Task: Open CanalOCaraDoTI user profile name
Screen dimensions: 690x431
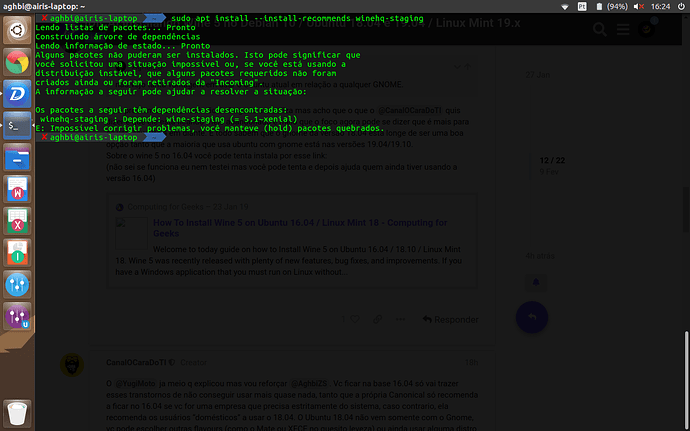Action: tap(136, 362)
